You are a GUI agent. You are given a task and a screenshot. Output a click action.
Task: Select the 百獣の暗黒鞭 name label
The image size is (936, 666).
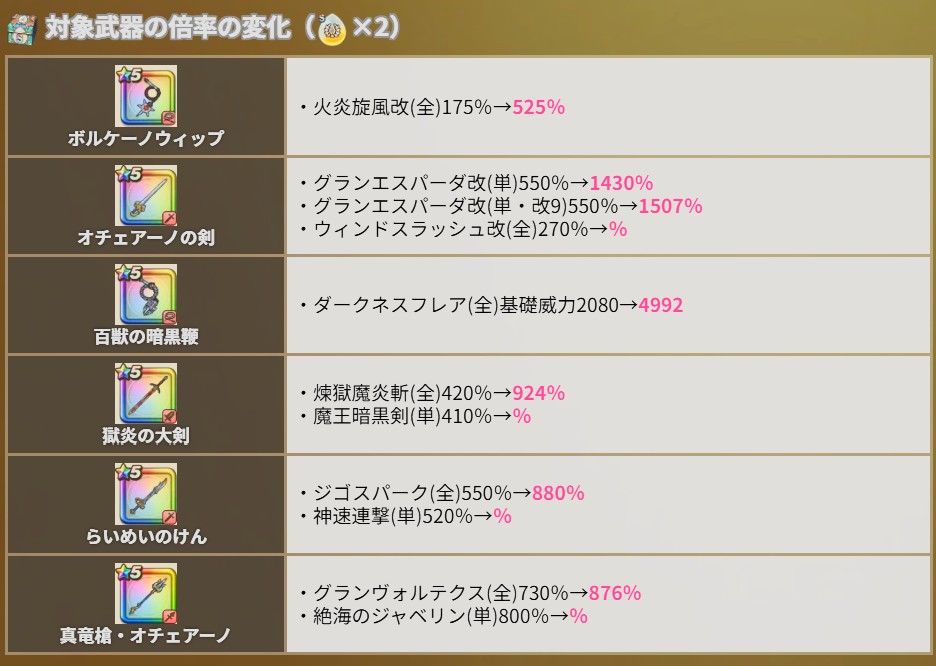[146, 337]
